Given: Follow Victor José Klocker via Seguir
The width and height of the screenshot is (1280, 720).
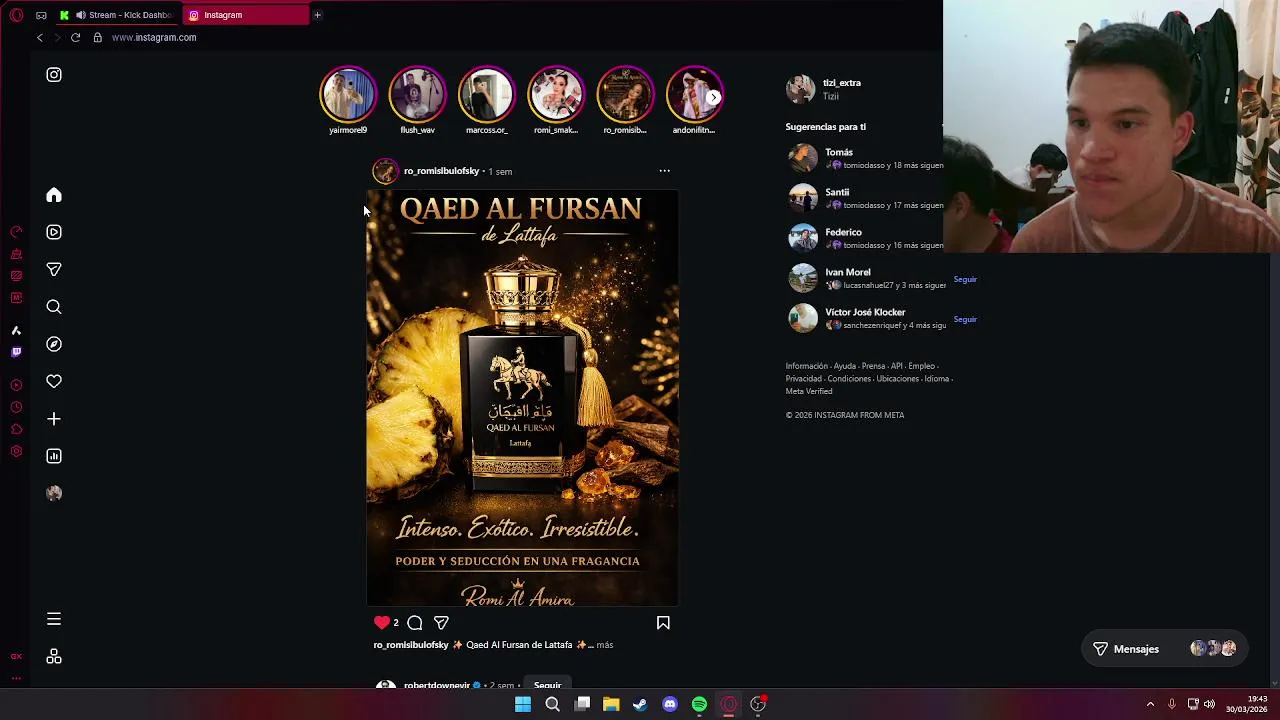Looking at the screenshot, I should coord(965,319).
